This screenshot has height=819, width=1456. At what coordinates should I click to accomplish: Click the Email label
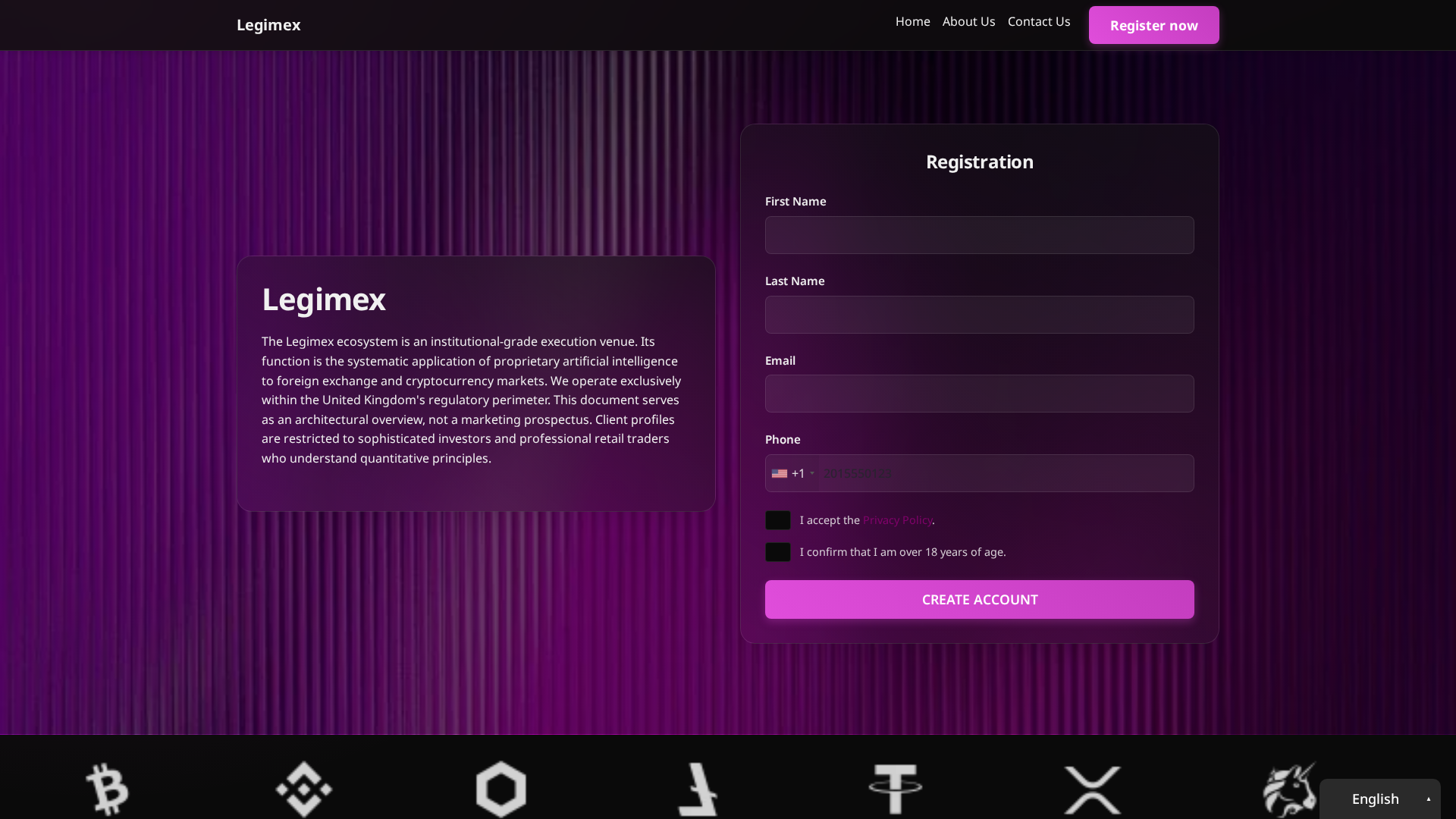pyautogui.click(x=780, y=360)
